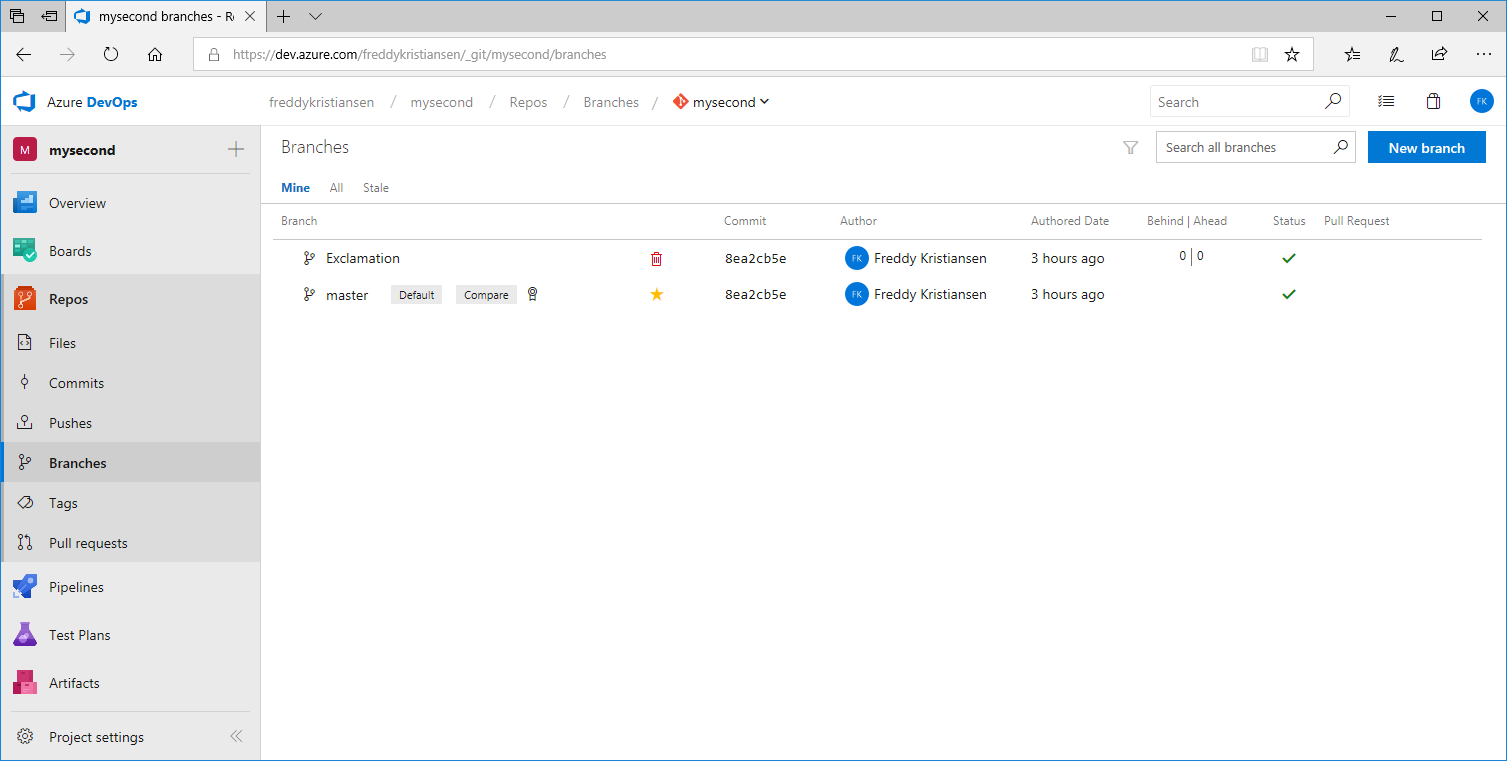The width and height of the screenshot is (1507, 761).
Task: Collapse the sidebar with double chevron
Action: (236, 737)
